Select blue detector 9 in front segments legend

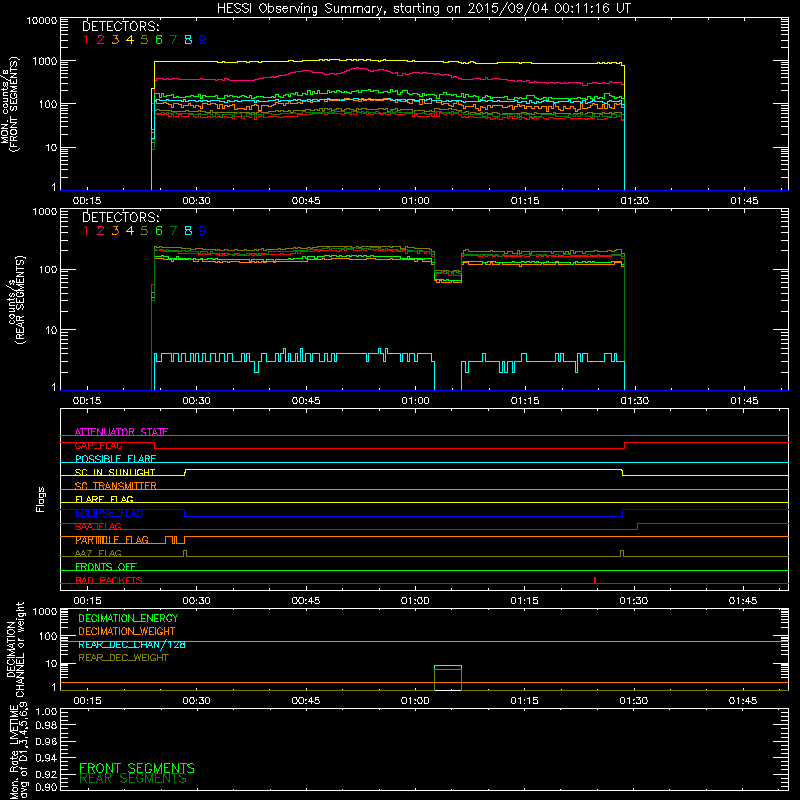[x=203, y=40]
